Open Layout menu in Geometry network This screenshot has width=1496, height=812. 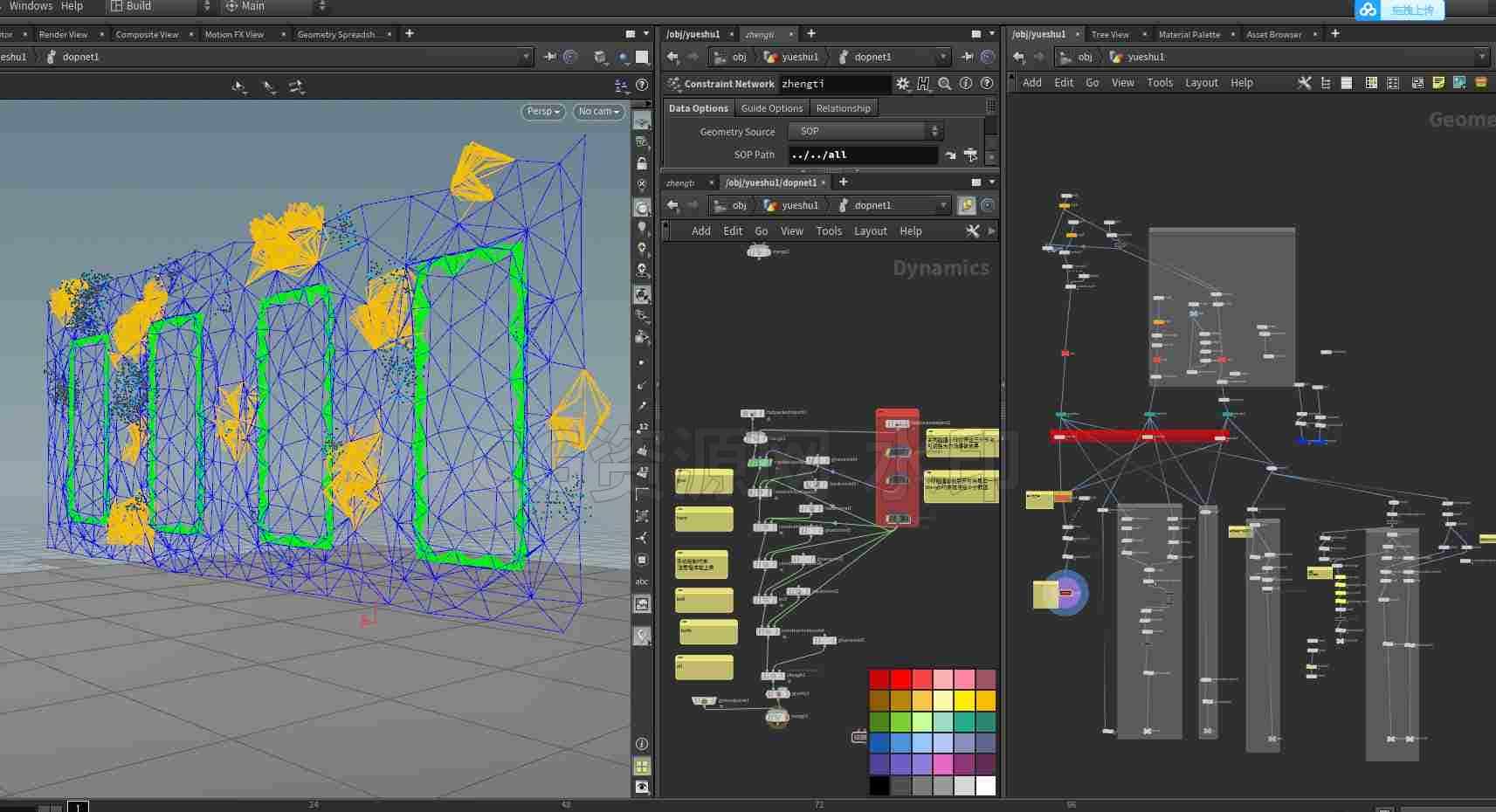[x=1201, y=83]
